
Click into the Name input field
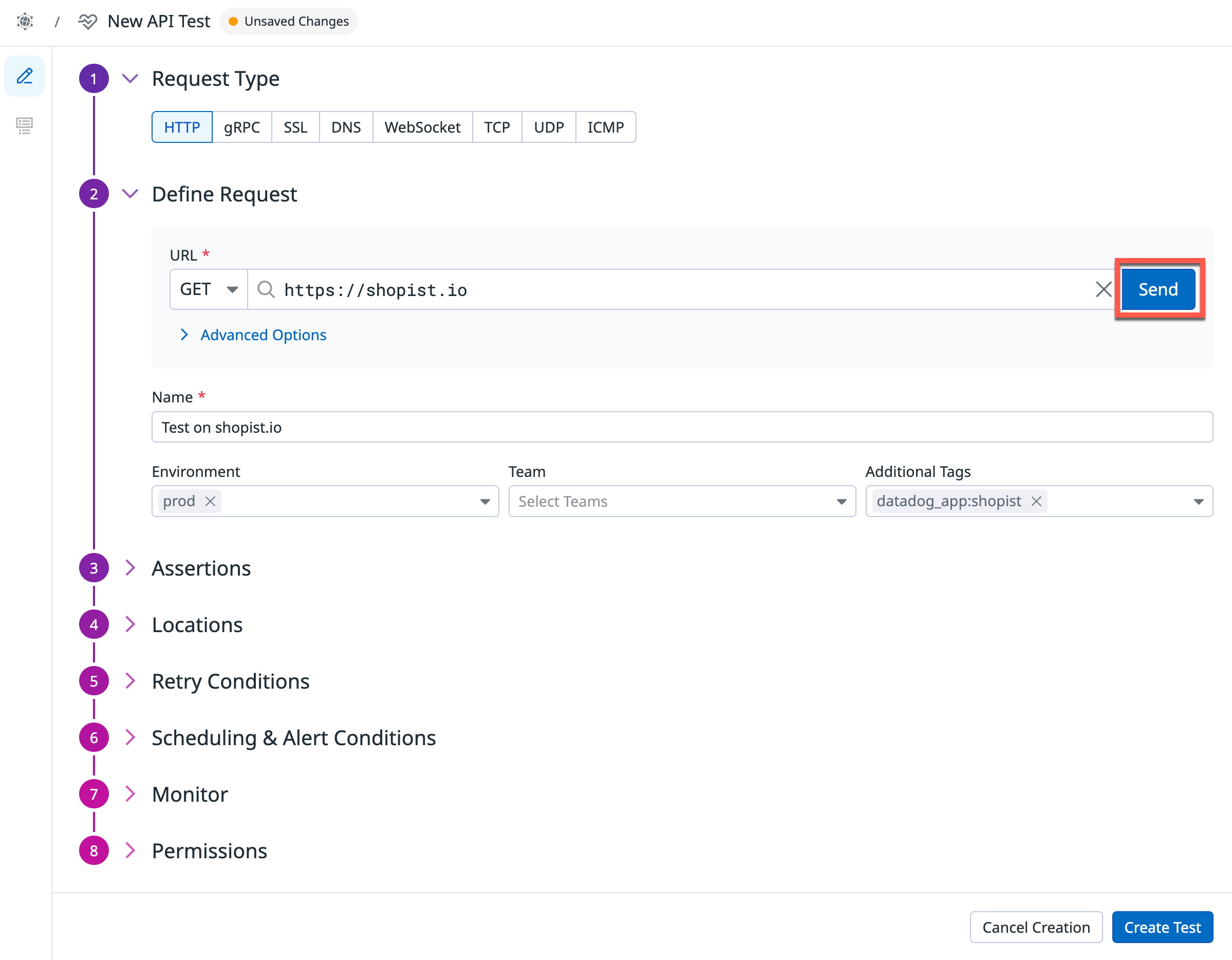pos(681,427)
